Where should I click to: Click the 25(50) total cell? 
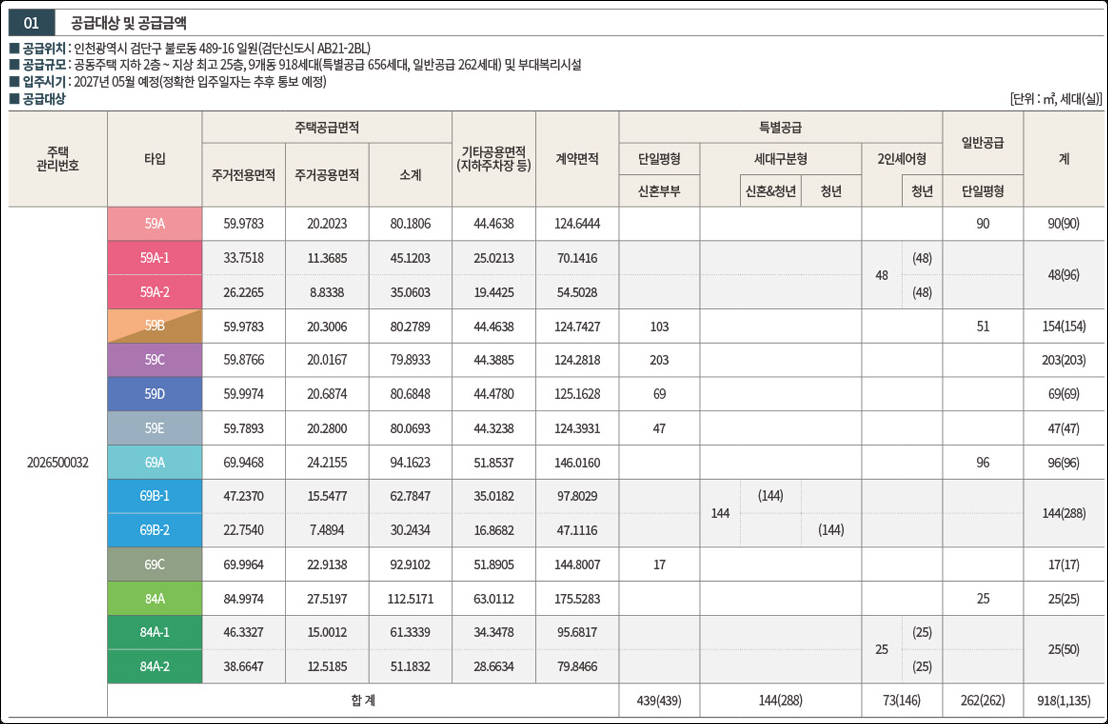click(x=1063, y=649)
